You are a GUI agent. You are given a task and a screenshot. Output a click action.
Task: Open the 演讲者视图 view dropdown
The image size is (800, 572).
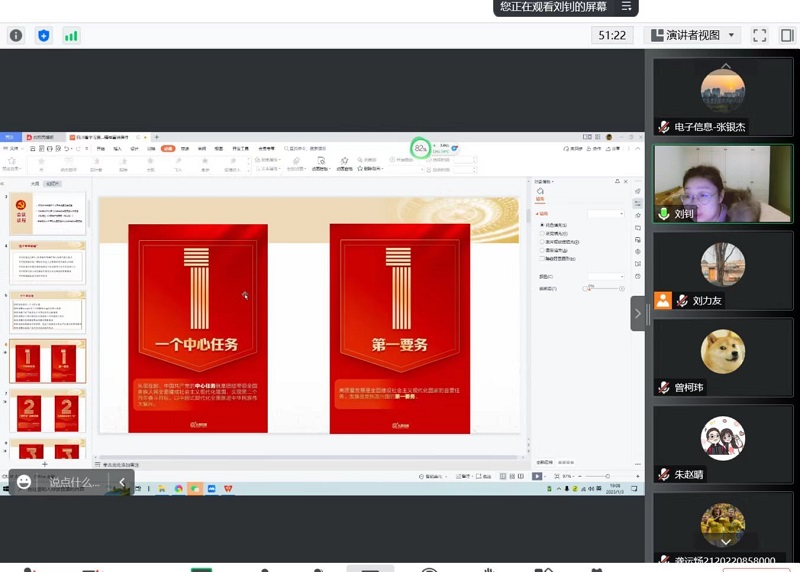694,35
